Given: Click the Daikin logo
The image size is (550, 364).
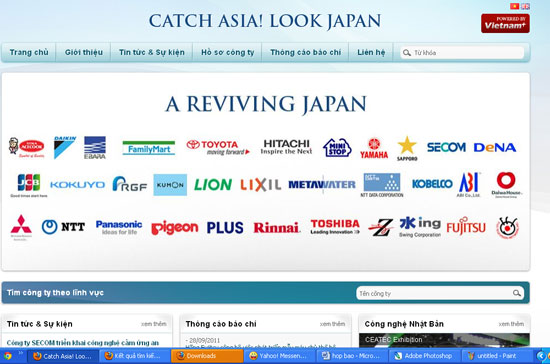Looking at the screenshot, I should 65,147.
